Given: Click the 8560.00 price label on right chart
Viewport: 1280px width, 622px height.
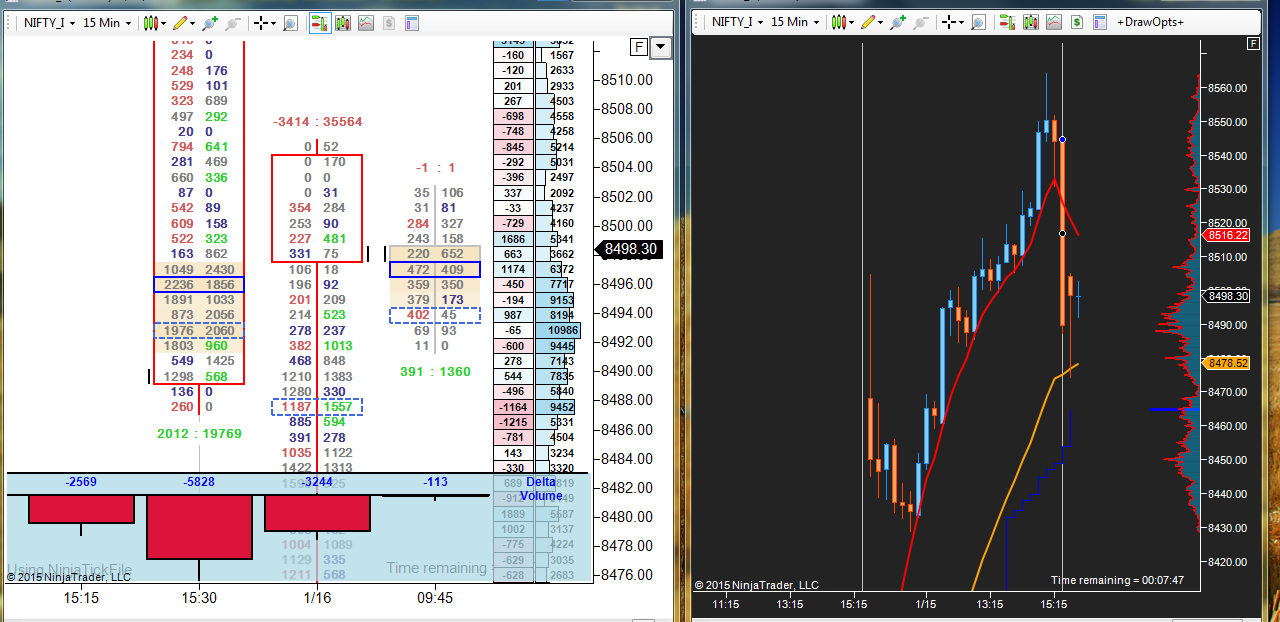Looking at the screenshot, I should tap(1227, 88).
